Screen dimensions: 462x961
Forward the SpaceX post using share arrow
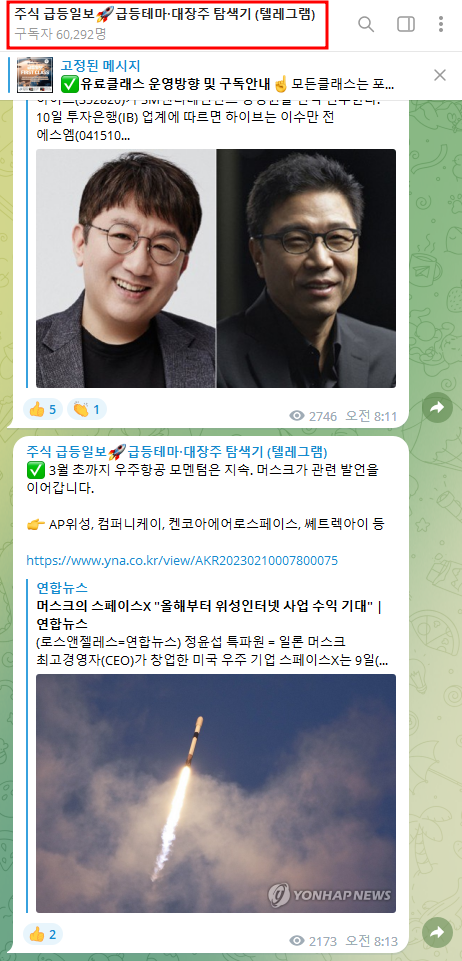coord(437,932)
